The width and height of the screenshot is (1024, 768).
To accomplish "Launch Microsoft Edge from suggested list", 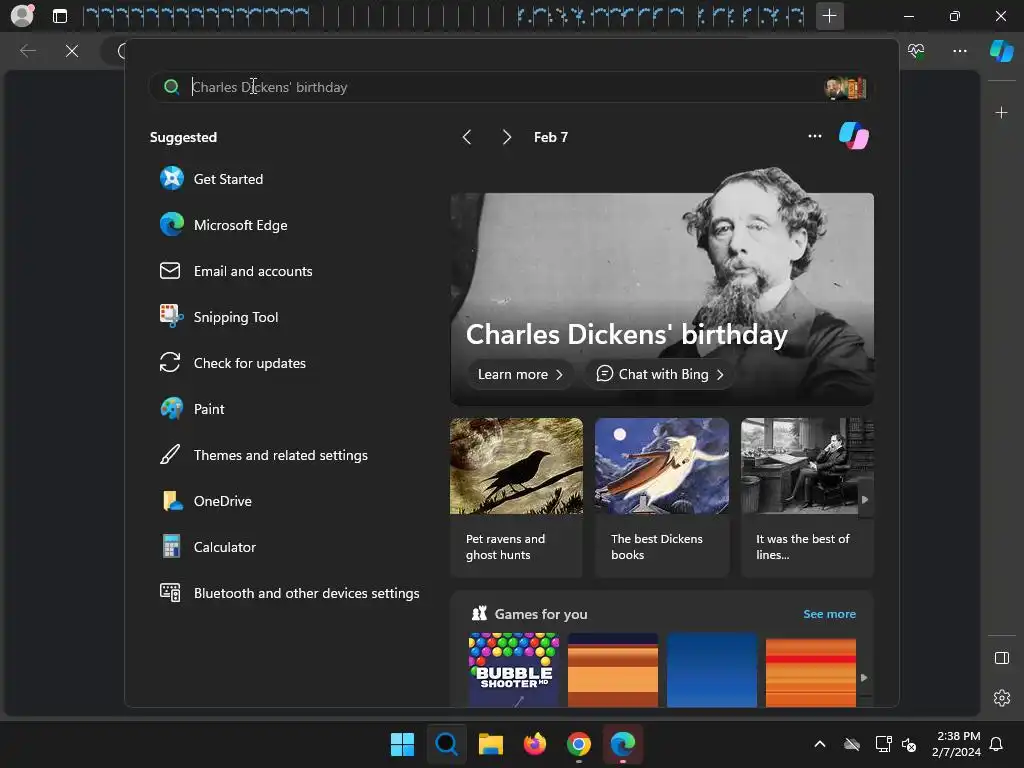I will tap(223, 225).
